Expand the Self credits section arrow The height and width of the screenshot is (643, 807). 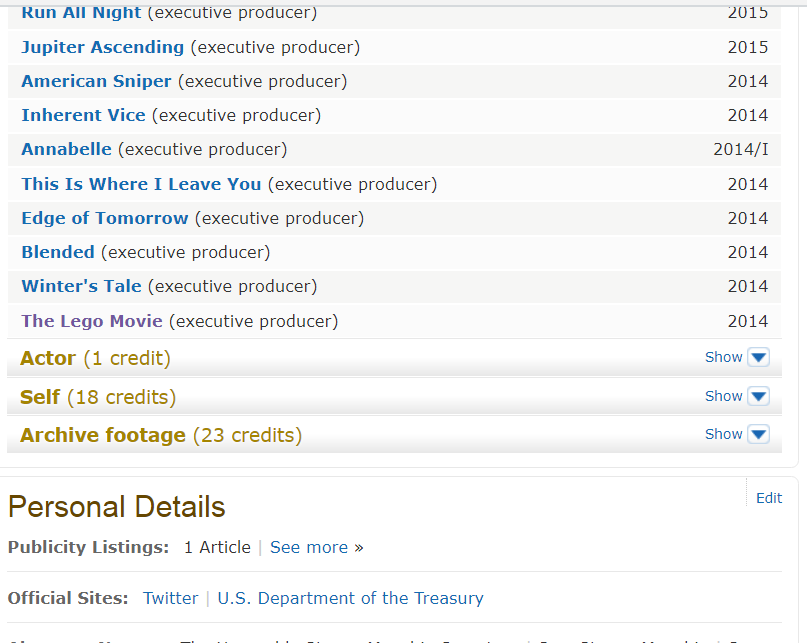(758, 397)
